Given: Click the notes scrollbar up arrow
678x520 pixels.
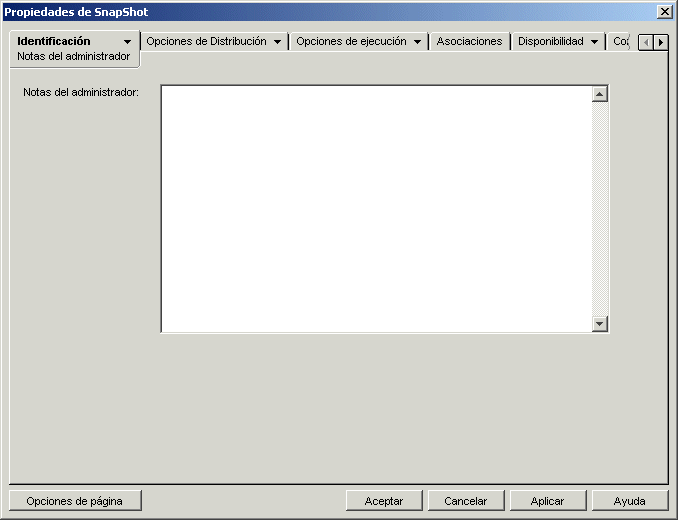Looking at the screenshot, I should 600,94.
